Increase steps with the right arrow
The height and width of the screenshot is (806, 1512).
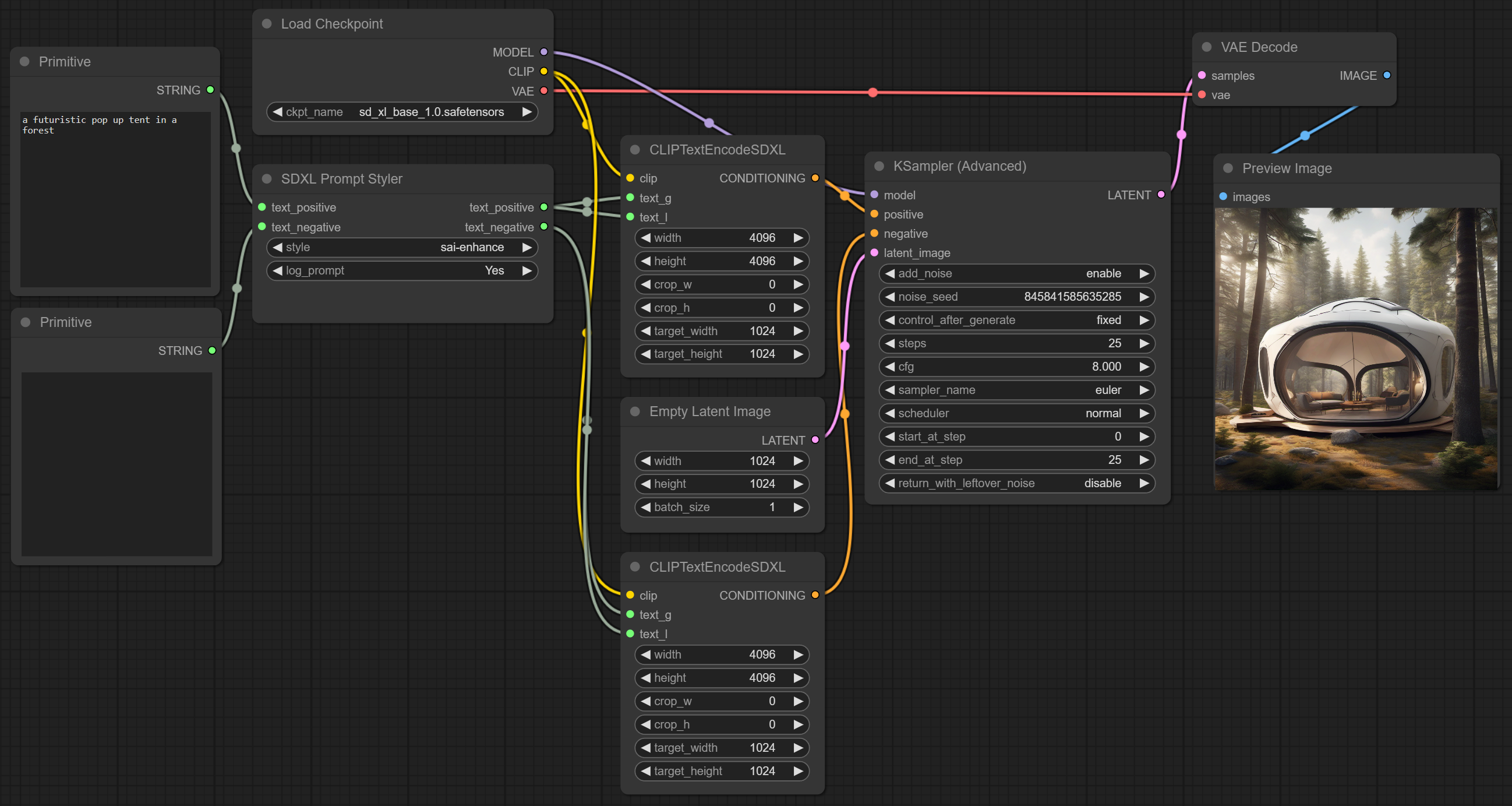click(1143, 343)
